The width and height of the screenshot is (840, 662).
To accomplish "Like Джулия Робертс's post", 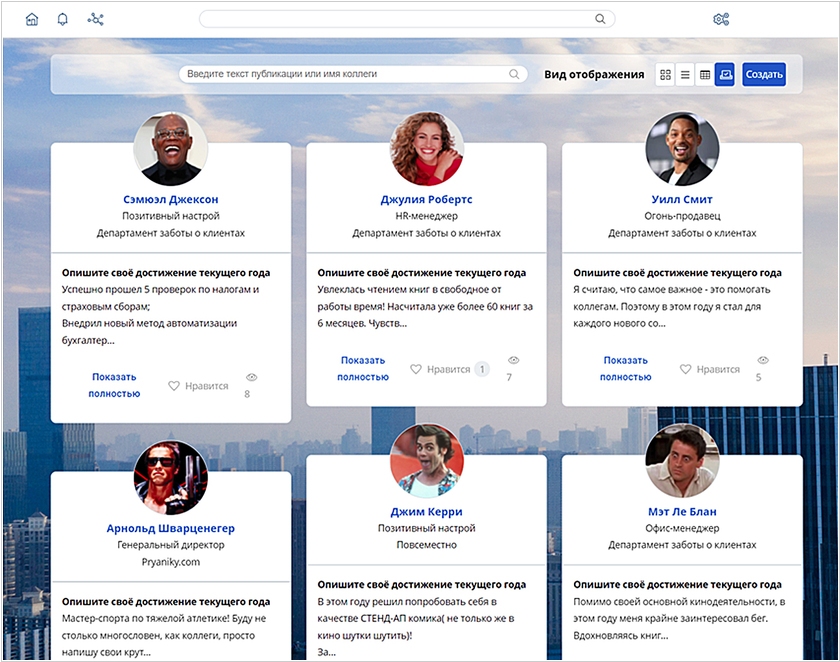I will point(440,369).
